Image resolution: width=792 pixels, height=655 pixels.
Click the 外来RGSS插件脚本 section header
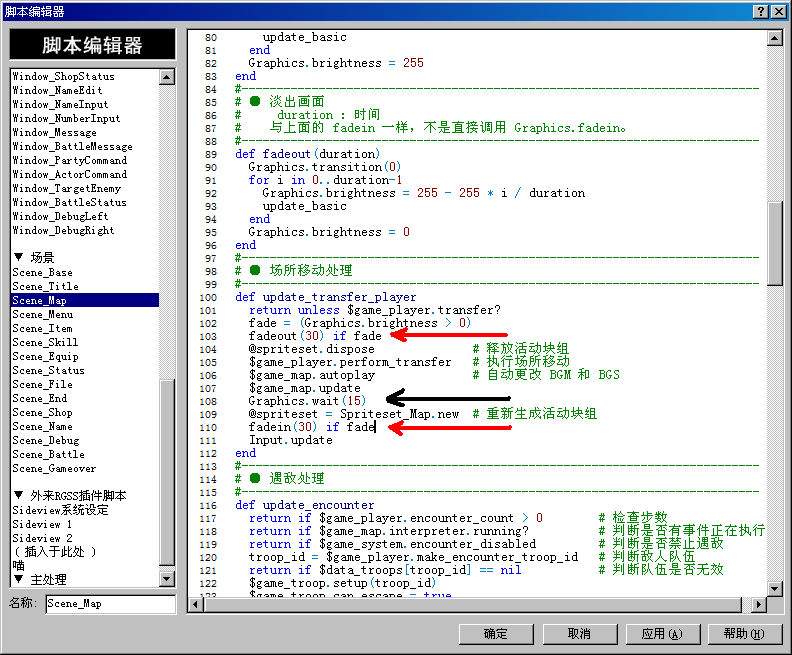pyautogui.click(x=70, y=495)
